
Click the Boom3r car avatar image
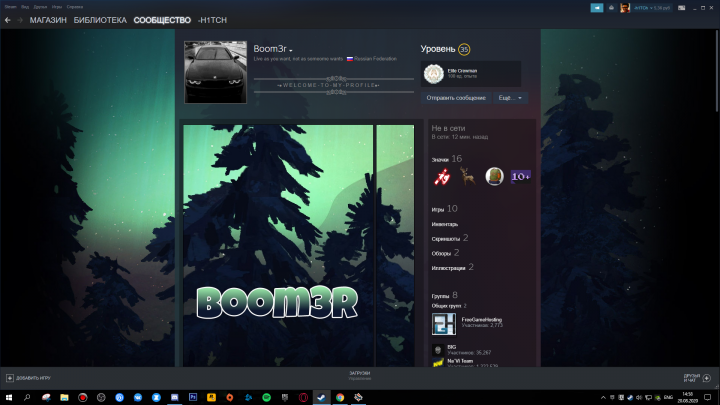tap(215, 72)
